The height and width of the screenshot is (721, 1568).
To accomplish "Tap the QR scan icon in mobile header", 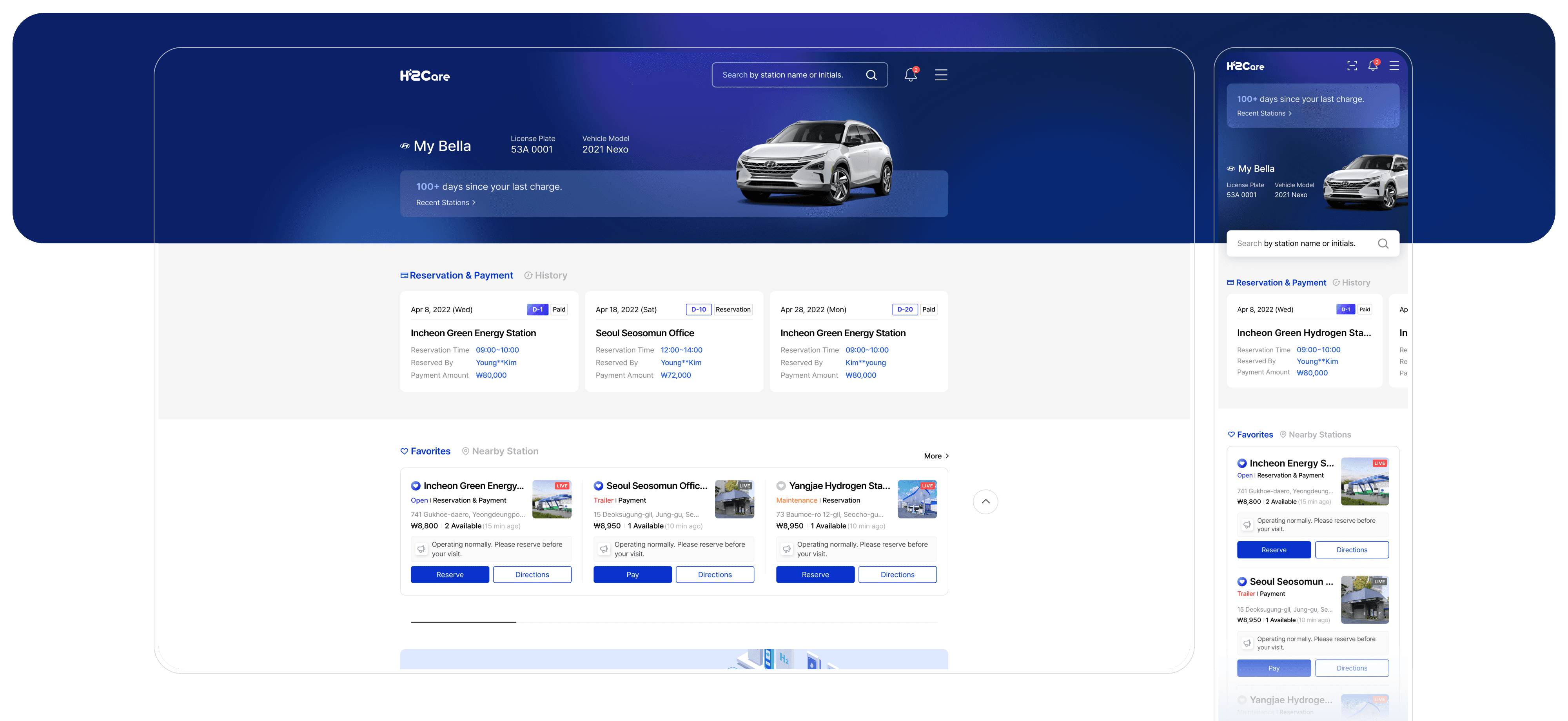I will pyautogui.click(x=1352, y=66).
